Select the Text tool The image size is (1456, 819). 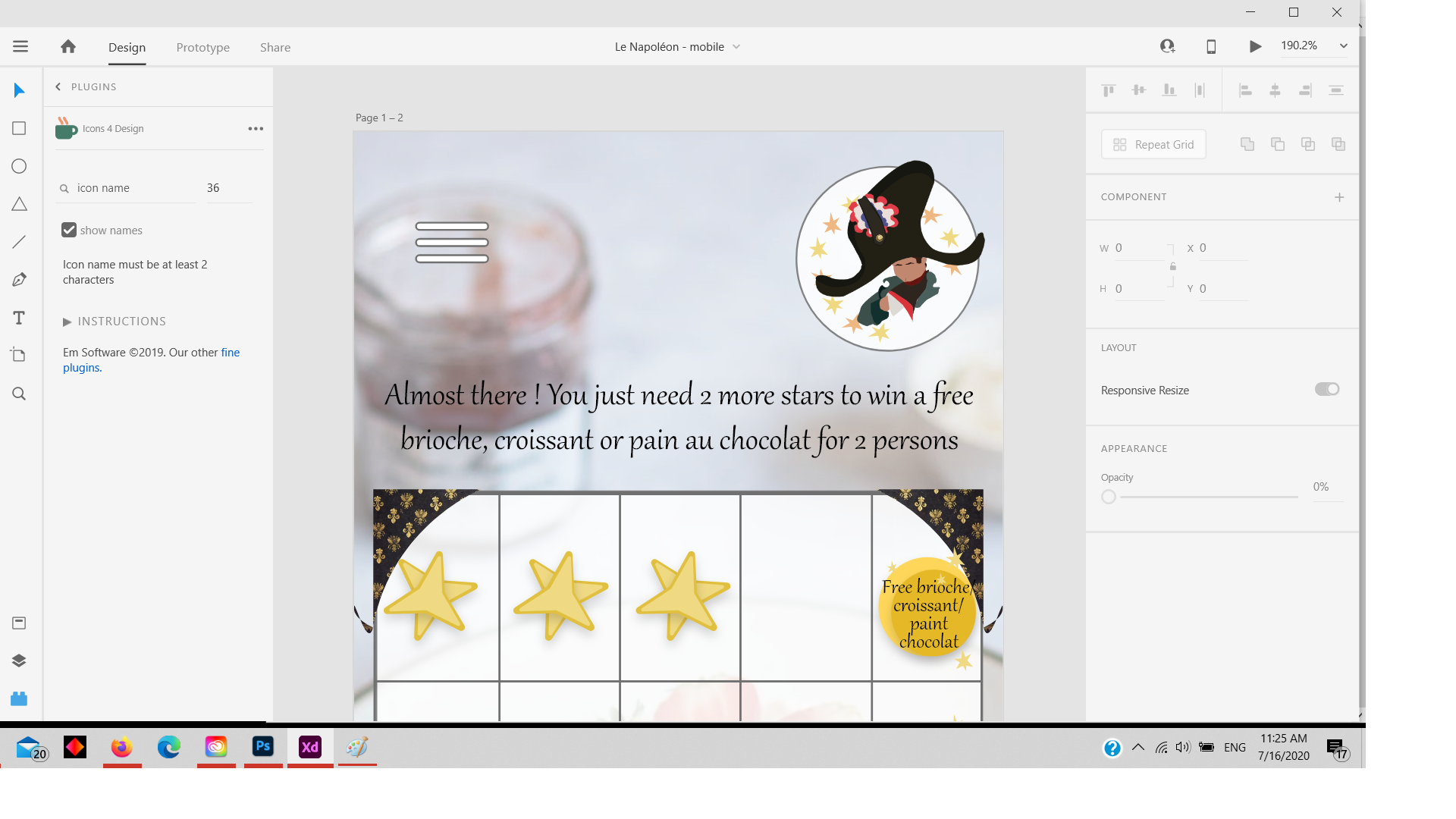(x=19, y=318)
